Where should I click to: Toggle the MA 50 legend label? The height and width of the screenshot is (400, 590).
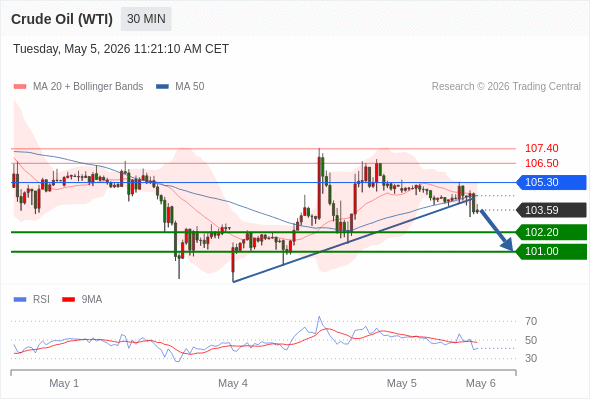(190, 87)
